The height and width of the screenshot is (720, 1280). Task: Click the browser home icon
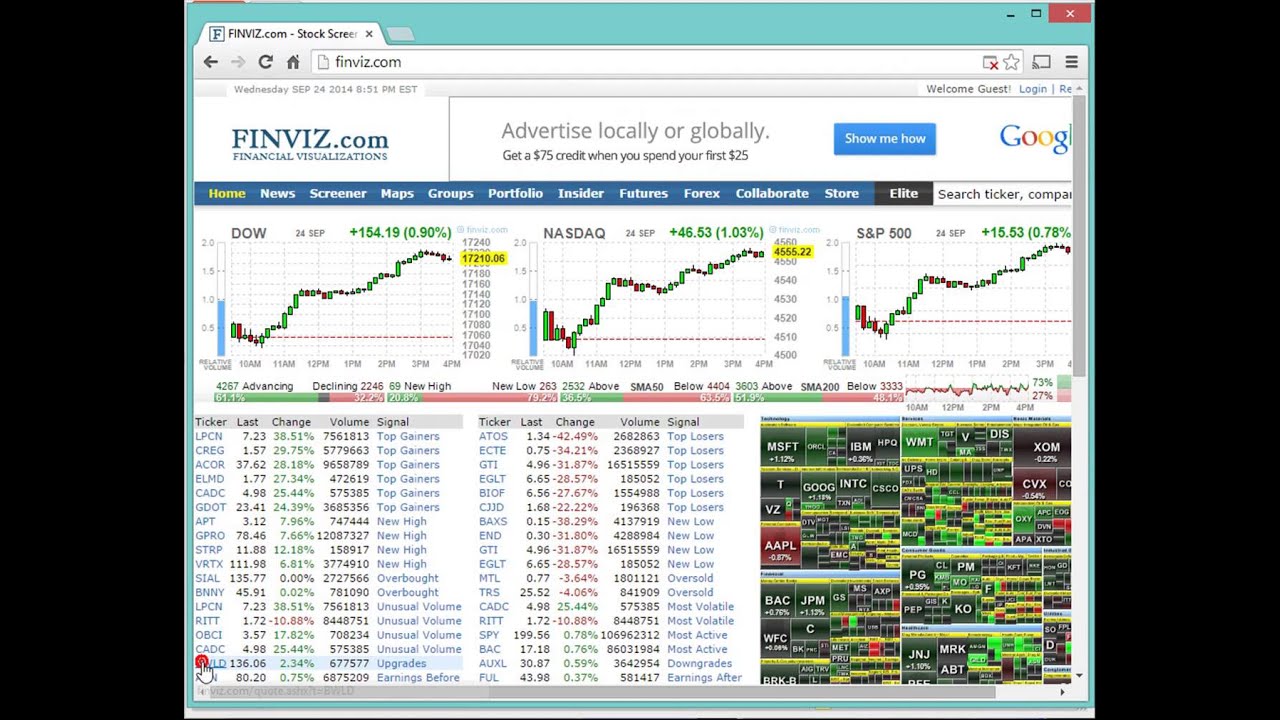[293, 62]
